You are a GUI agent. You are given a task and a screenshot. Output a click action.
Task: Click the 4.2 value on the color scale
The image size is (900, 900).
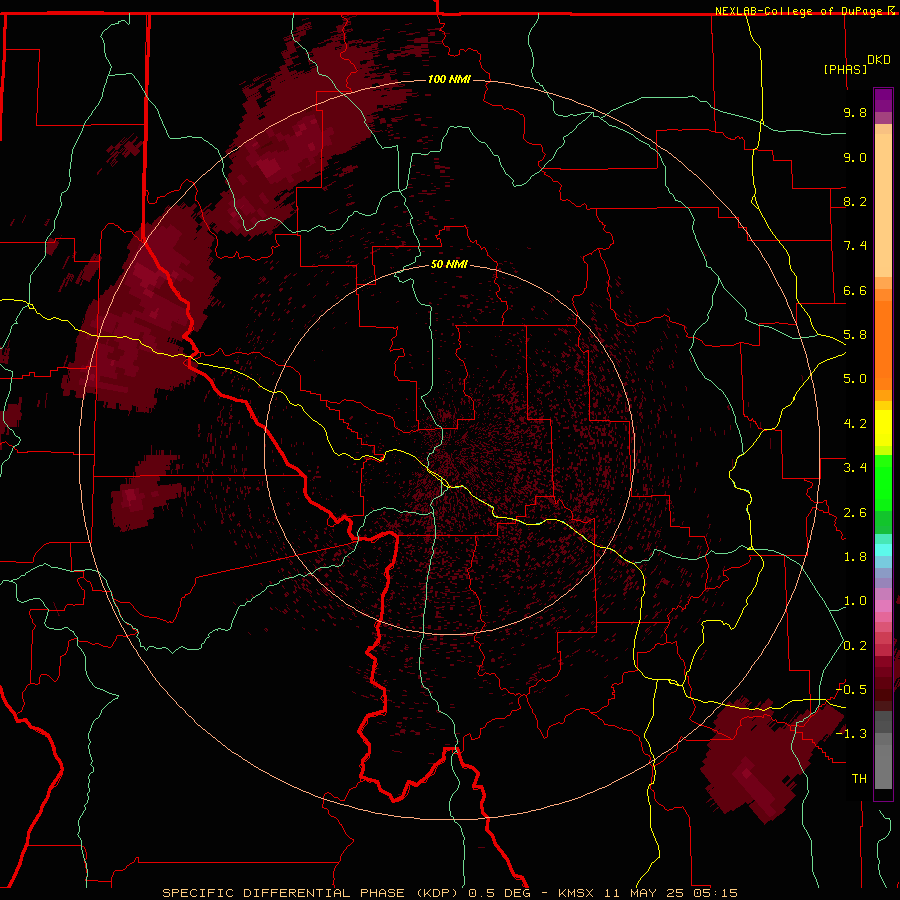pyautogui.click(x=855, y=424)
